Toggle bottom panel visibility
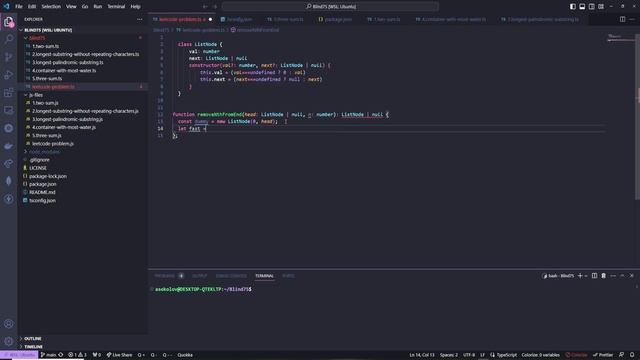The image size is (640, 360). click(x=582, y=7)
